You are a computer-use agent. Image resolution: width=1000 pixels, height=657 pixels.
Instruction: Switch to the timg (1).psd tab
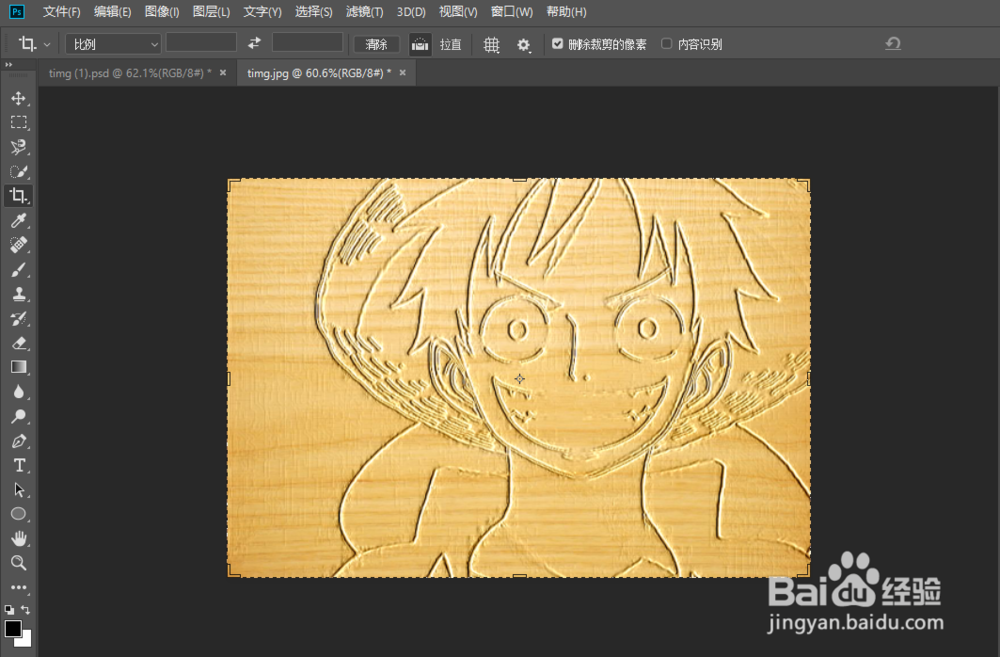(x=130, y=73)
